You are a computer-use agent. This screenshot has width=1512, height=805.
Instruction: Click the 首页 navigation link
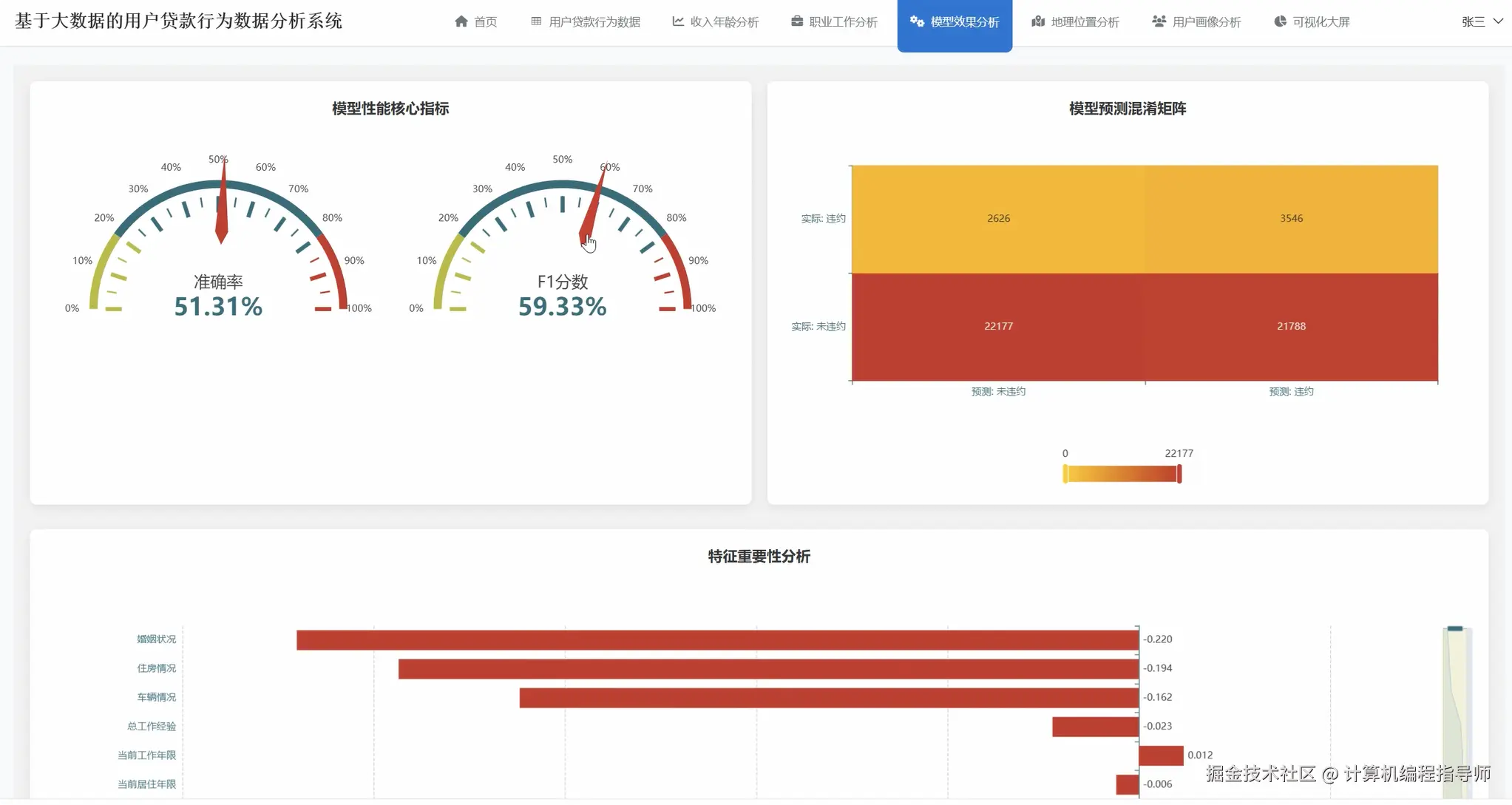tap(485, 22)
